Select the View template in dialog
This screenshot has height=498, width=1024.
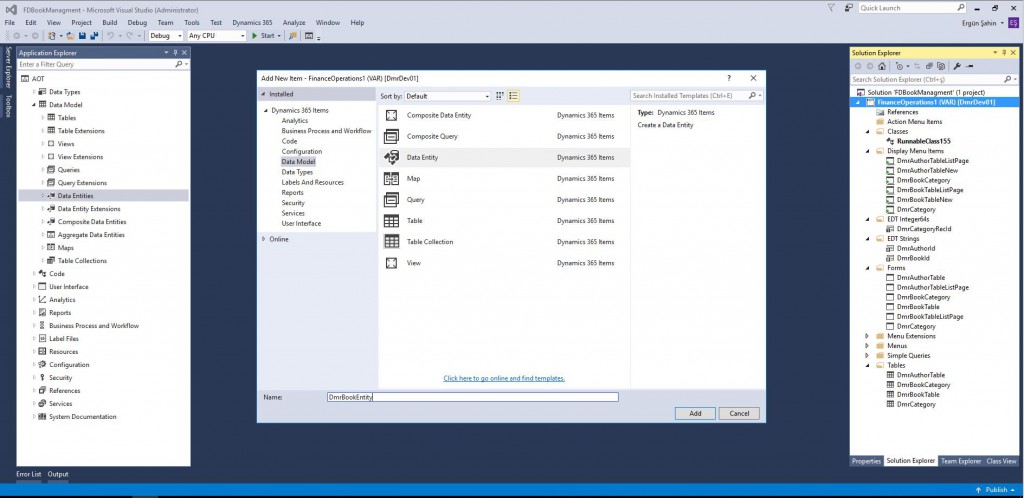pos(504,263)
